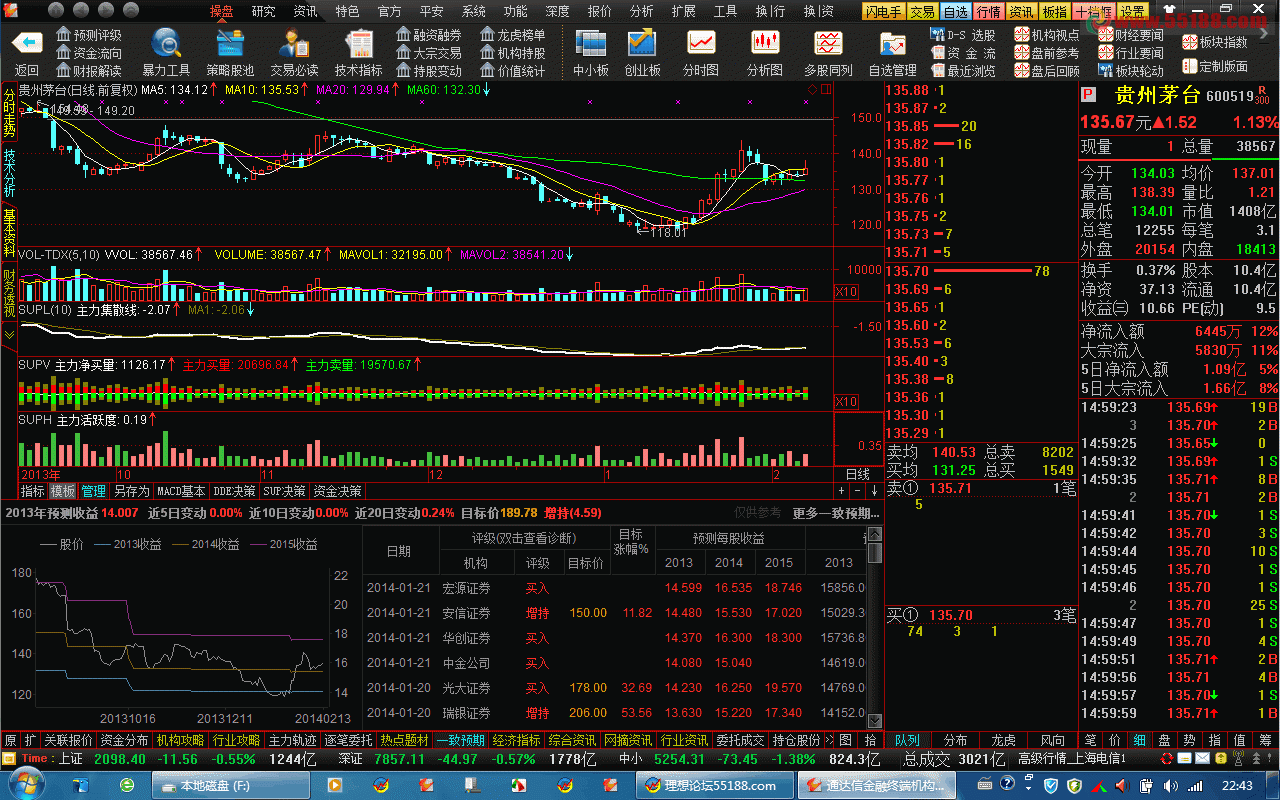Select the 技术分析 side tab
The height and width of the screenshot is (800, 1280).
[9, 173]
